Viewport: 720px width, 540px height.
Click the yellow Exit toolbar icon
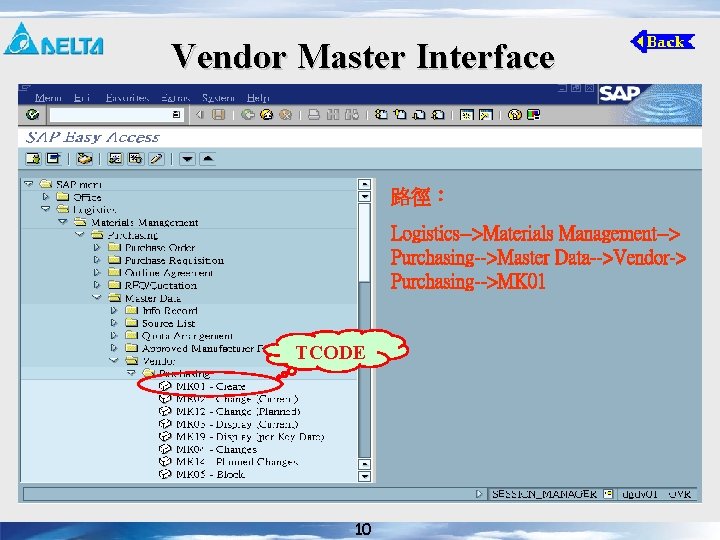pyautogui.click(x=267, y=114)
